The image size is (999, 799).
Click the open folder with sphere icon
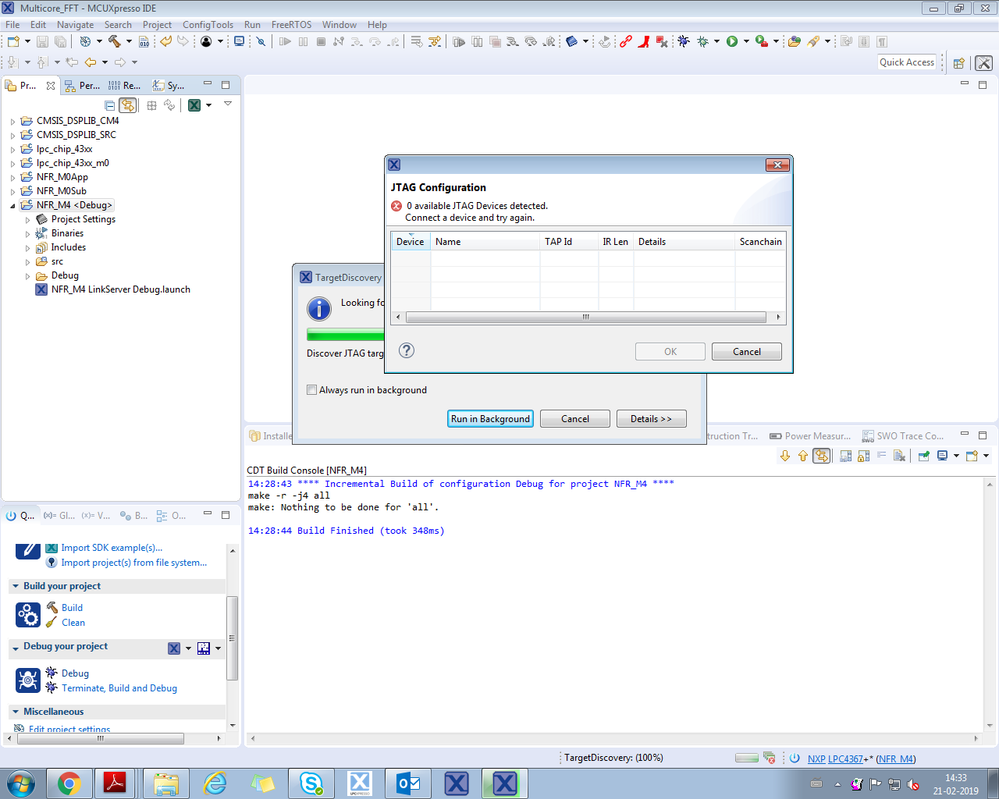tap(794, 41)
